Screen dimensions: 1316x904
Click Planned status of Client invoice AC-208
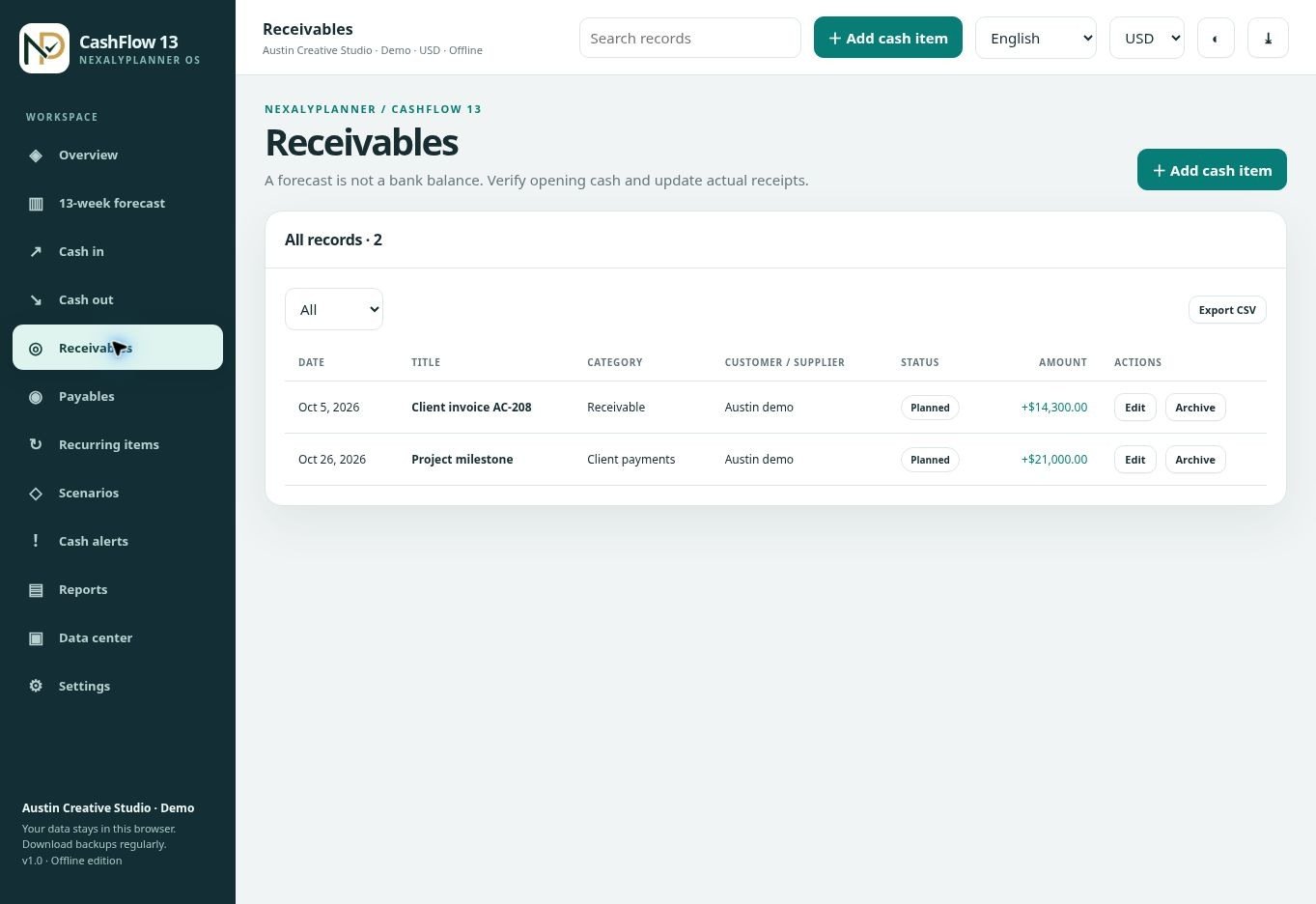(x=930, y=408)
